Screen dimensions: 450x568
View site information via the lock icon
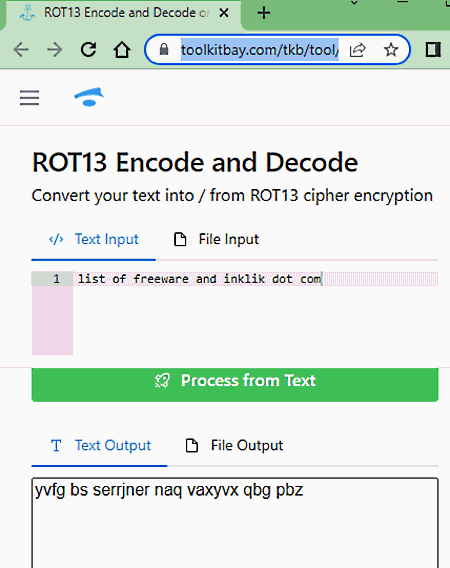tap(164, 49)
